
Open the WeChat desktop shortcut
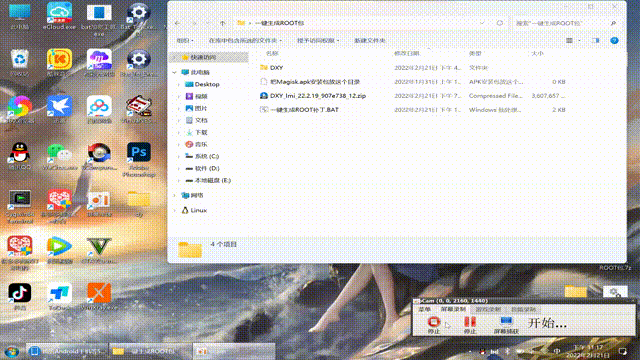click(59, 156)
